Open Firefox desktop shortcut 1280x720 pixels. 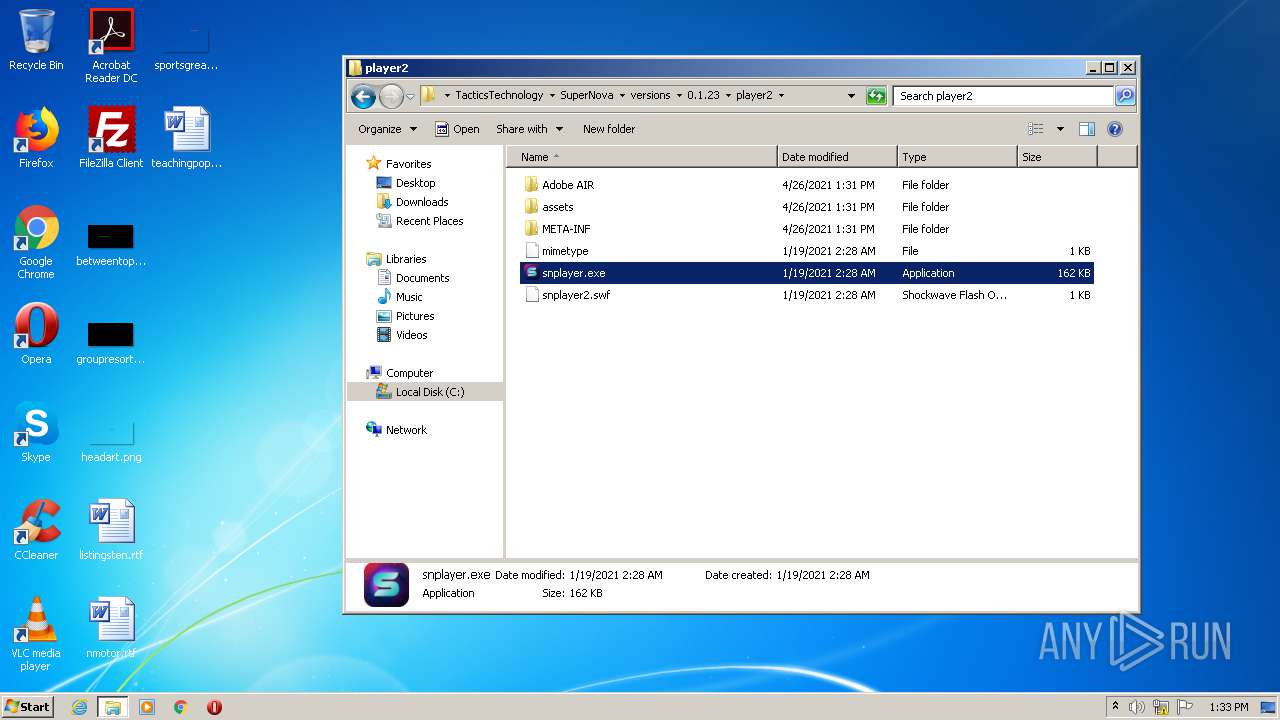(x=36, y=138)
